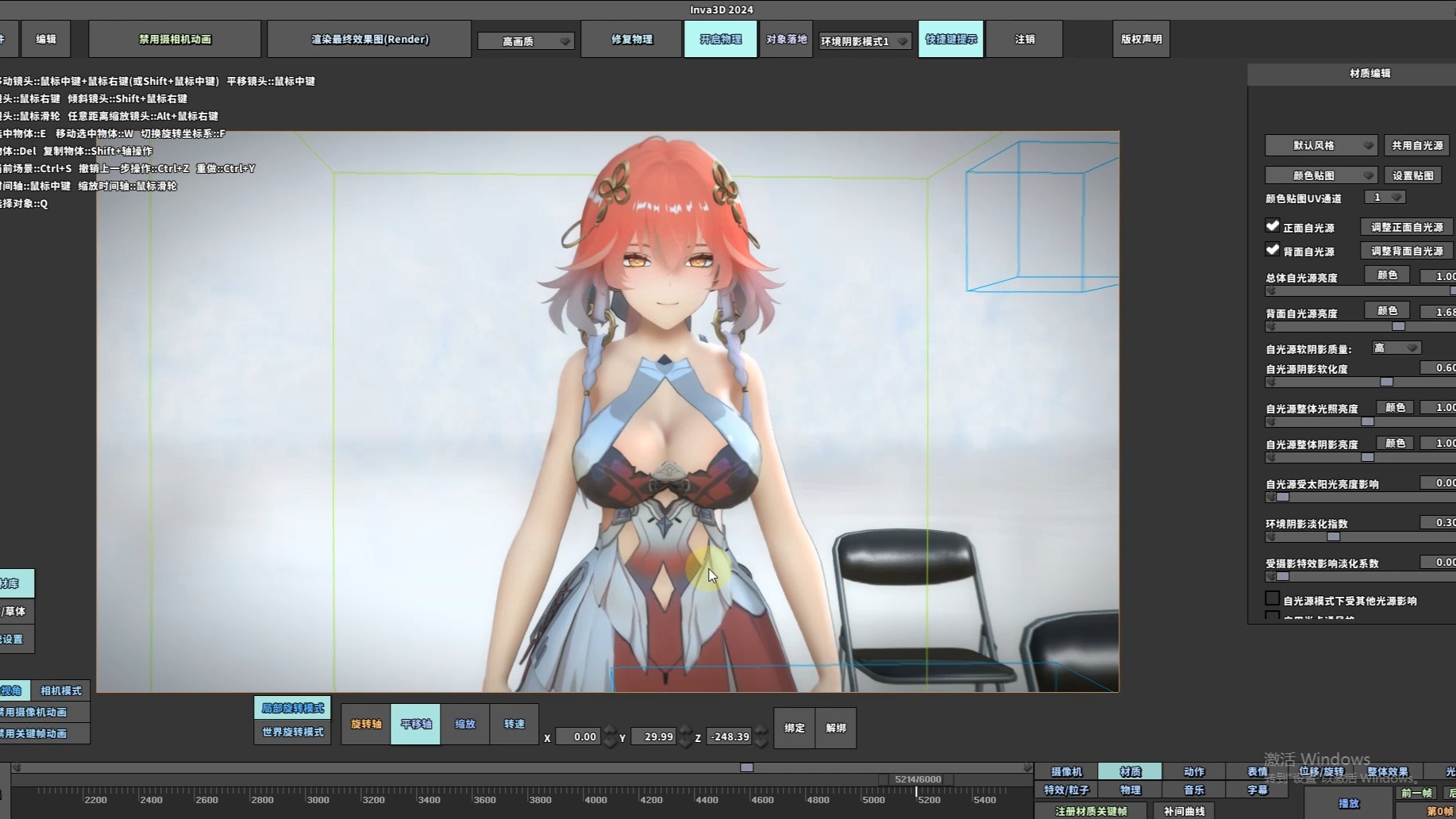Open 颜色 picker for 背面自光源亮度
This screenshot has width=1456, height=819.
pos(1387,310)
